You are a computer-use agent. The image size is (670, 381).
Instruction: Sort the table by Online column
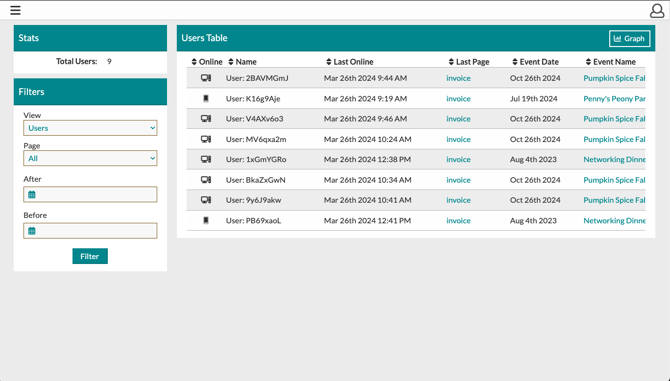point(207,62)
